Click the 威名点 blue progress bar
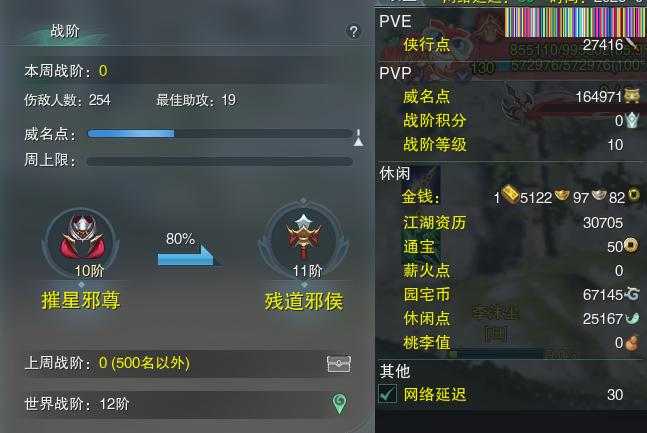 click(220, 134)
